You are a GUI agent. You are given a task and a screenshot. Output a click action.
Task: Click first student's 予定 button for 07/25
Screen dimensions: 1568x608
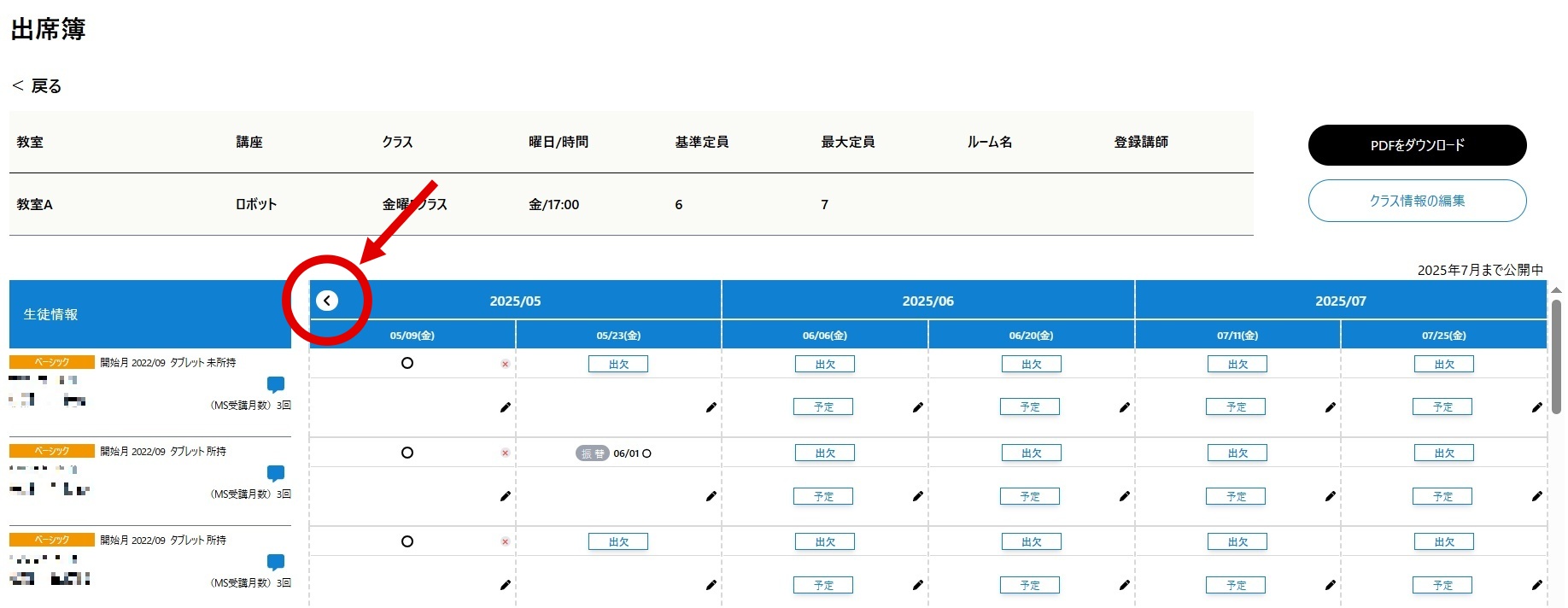pos(1442,407)
